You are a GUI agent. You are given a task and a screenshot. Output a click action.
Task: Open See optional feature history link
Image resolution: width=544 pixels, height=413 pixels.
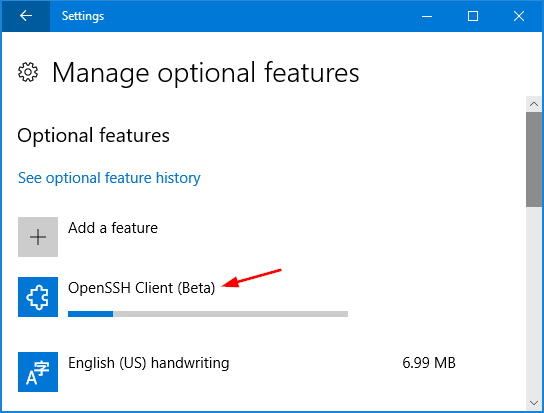click(109, 178)
